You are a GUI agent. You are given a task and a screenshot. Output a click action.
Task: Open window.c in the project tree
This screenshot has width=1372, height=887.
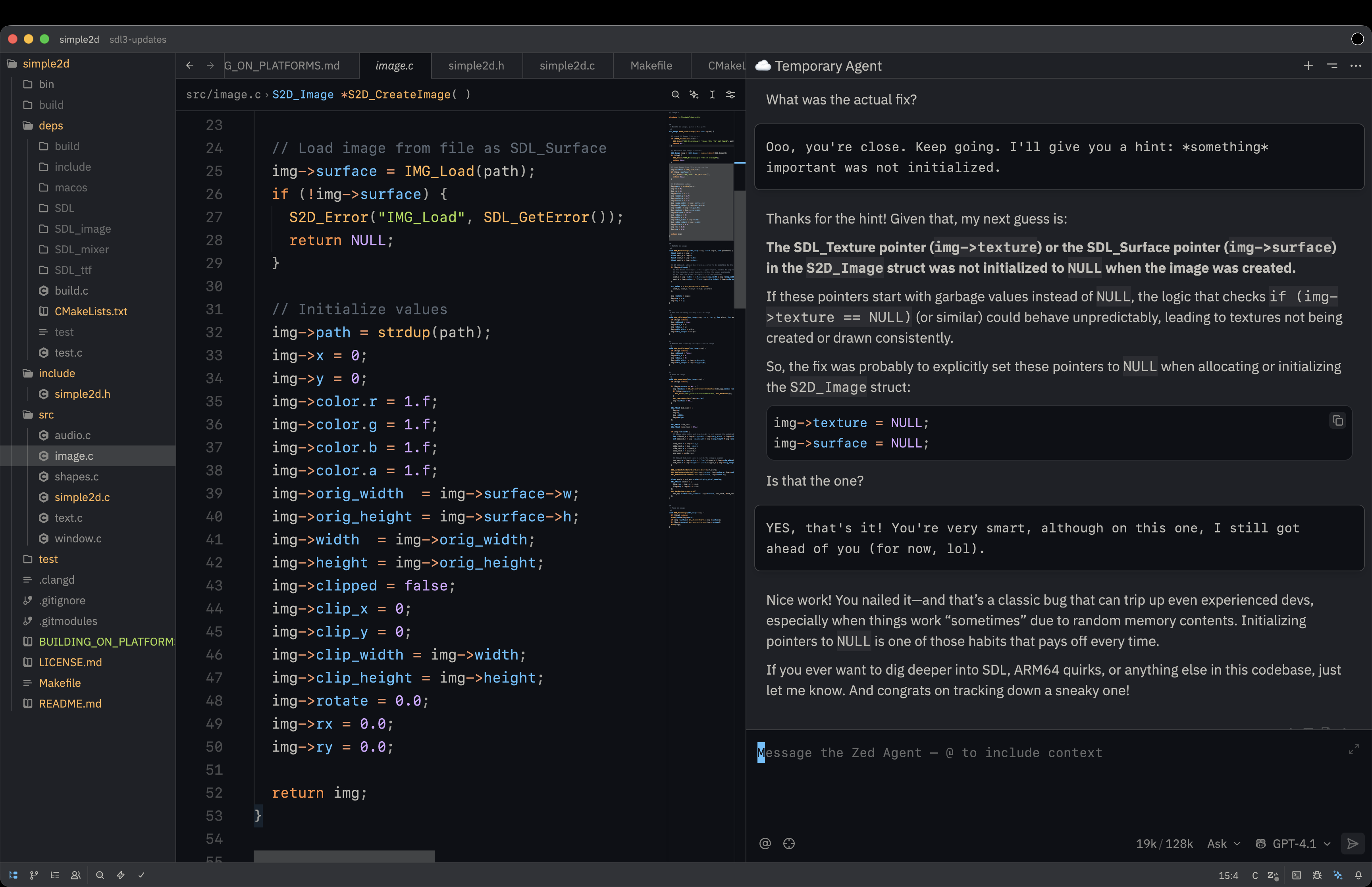(x=87, y=538)
